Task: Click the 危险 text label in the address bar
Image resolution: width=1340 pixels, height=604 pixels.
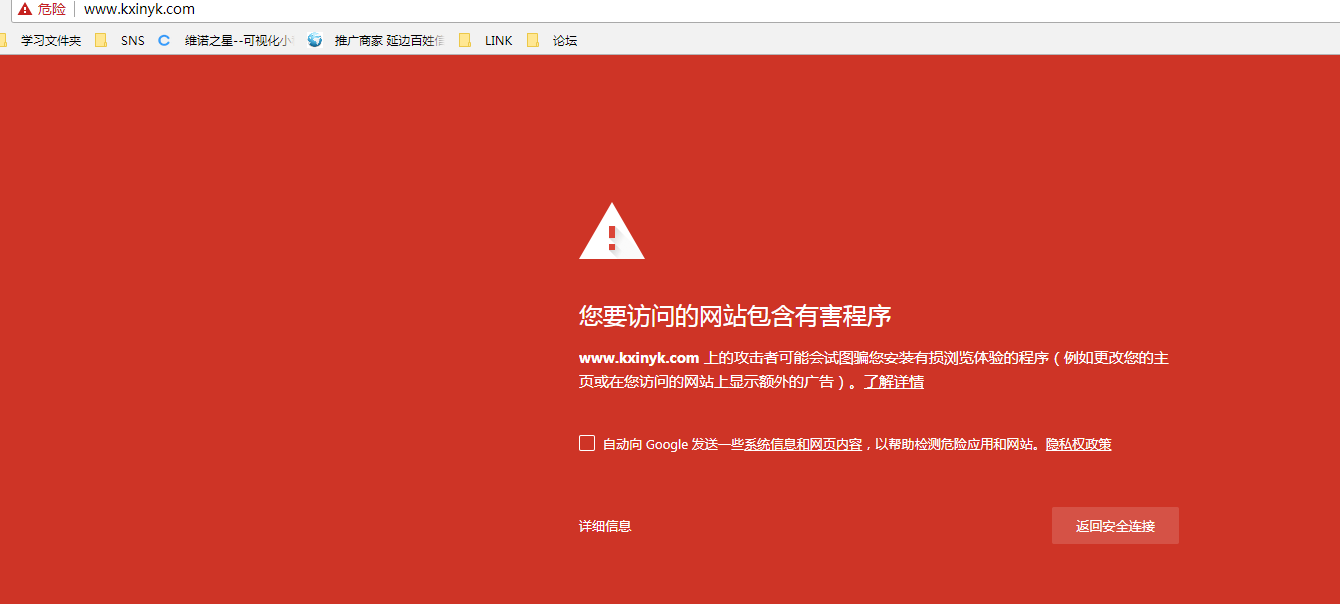Action: coord(50,11)
